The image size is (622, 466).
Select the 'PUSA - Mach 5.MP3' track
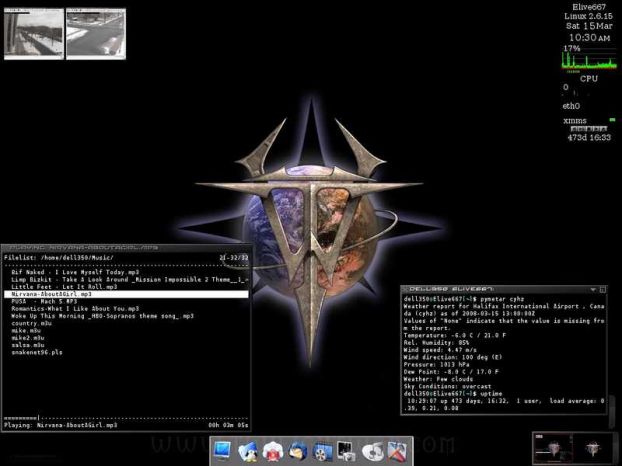pyautogui.click(x=44, y=301)
